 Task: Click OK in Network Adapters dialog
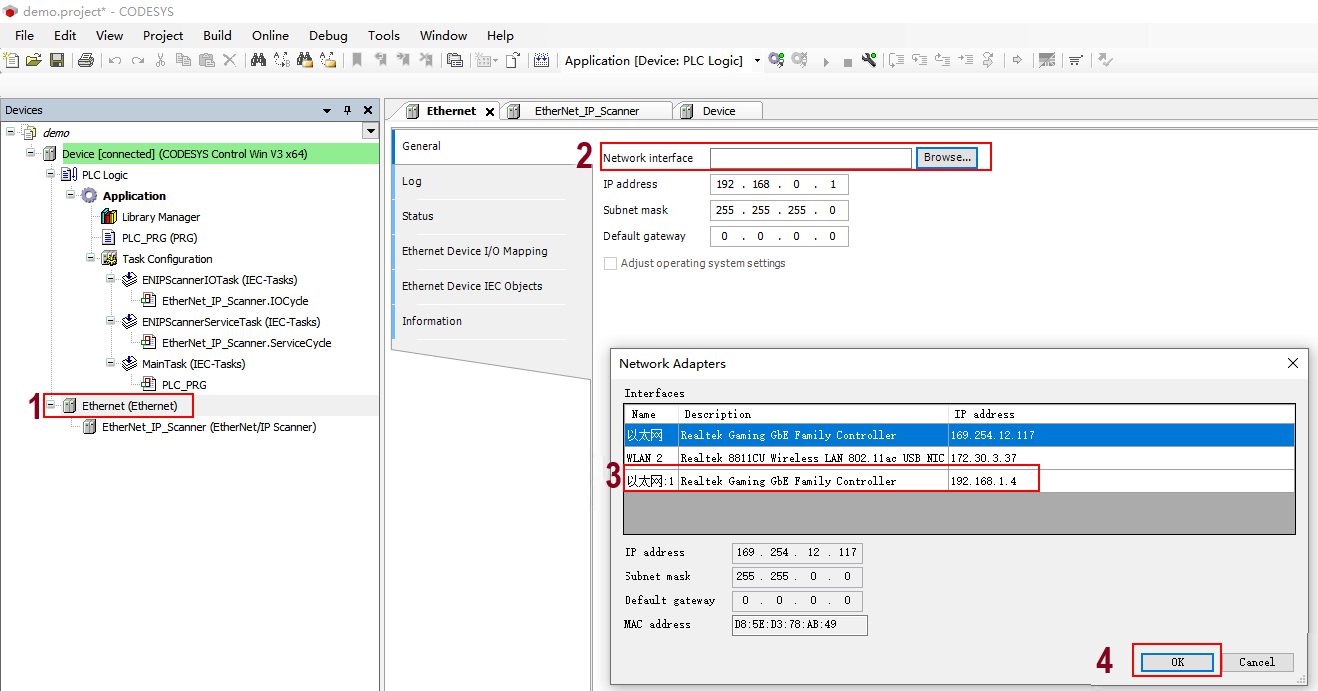1177,662
